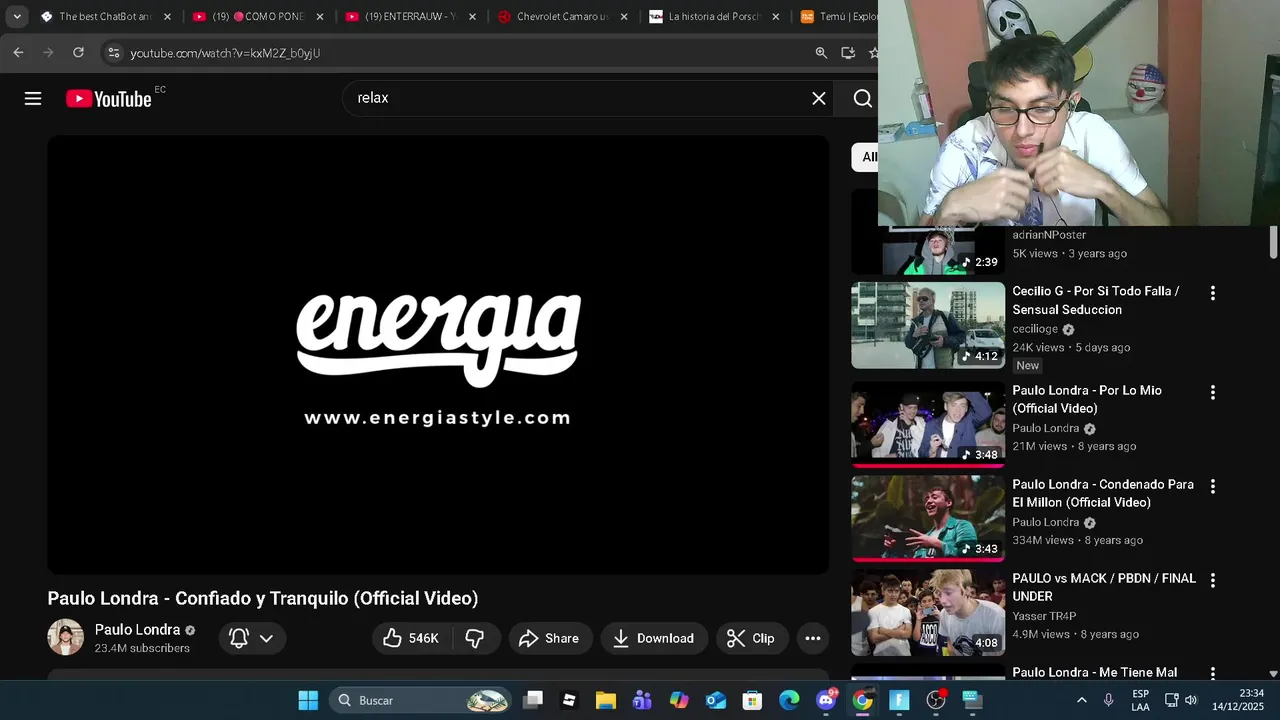The image size is (1280, 720).
Task: Play PAULO vs MACK thumbnail 4:08
Action: coord(928,612)
